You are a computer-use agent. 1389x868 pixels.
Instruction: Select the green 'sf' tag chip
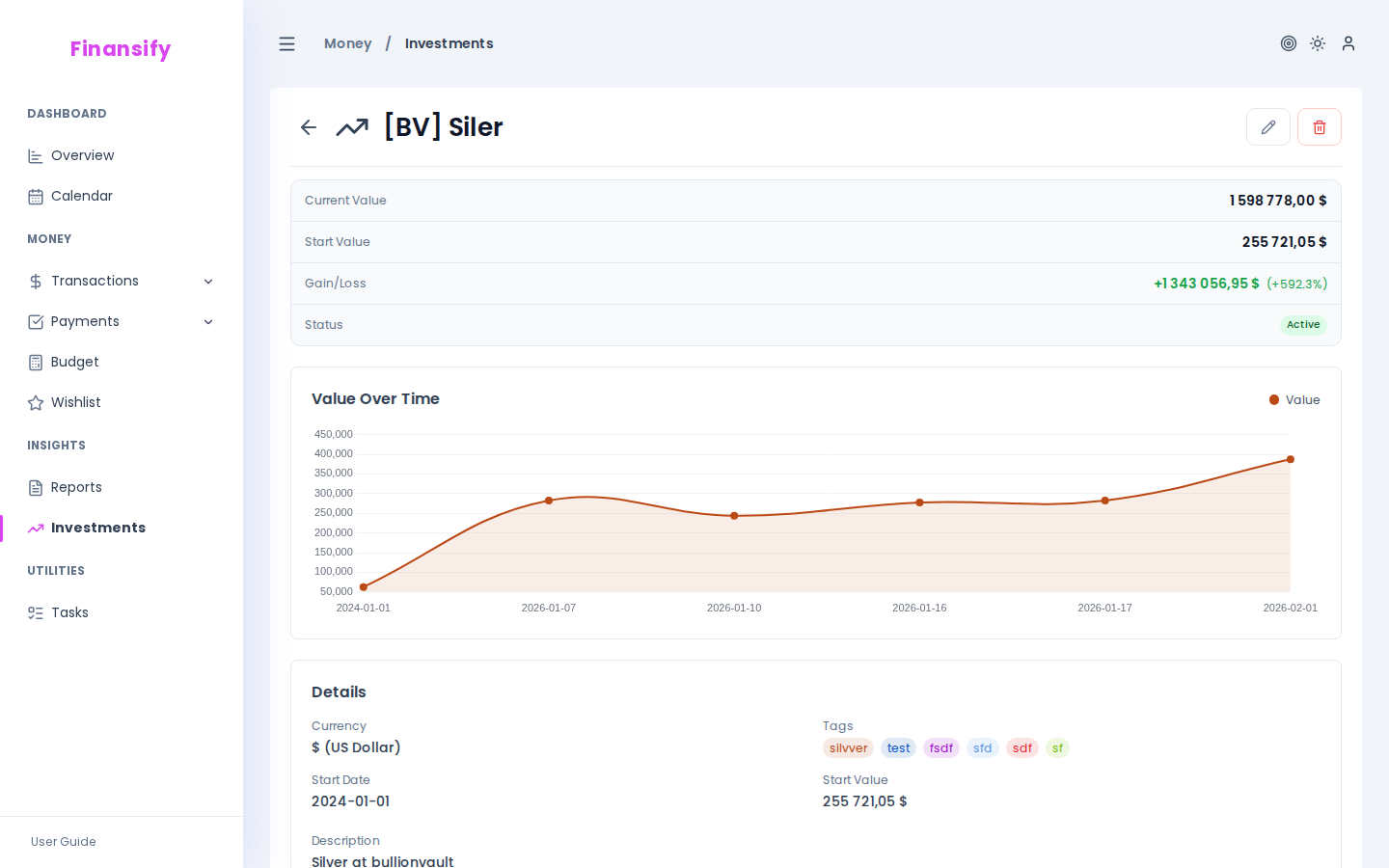click(1057, 747)
